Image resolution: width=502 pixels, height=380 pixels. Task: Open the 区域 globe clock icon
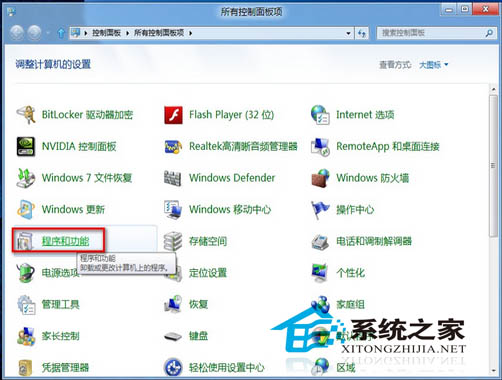[320, 368]
